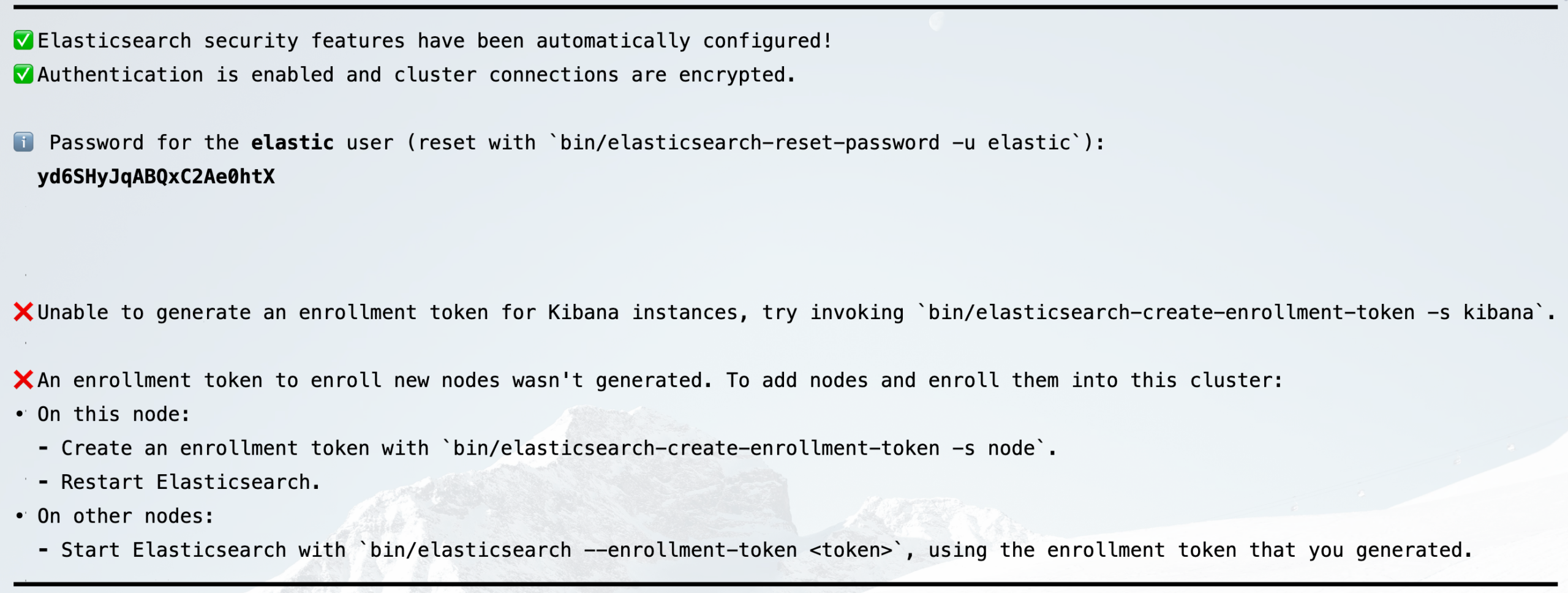Image resolution: width=1568 pixels, height=593 pixels.
Task: Click the dash before 'Restart Elasticsearch'
Action: 43,482
